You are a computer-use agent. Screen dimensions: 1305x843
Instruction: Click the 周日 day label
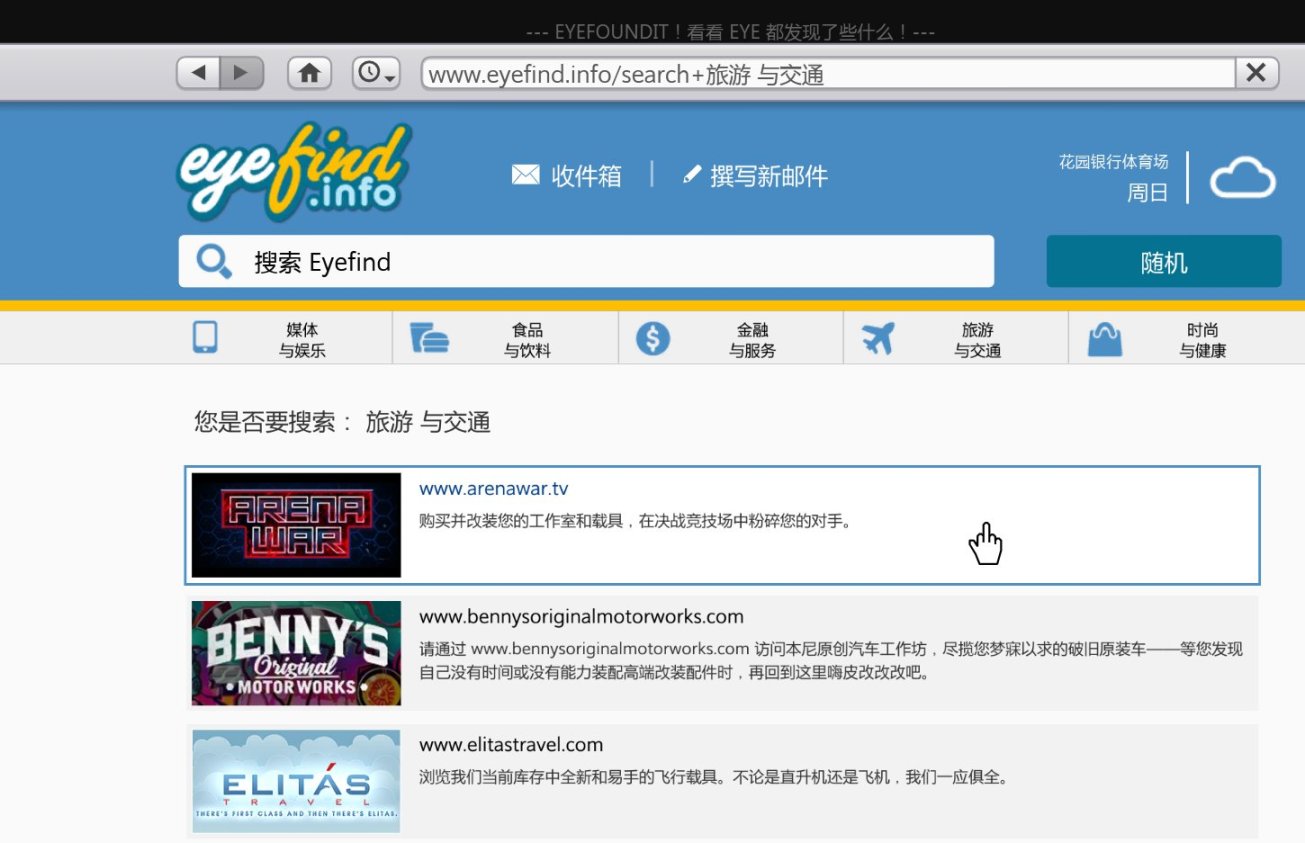tap(1147, 193)
